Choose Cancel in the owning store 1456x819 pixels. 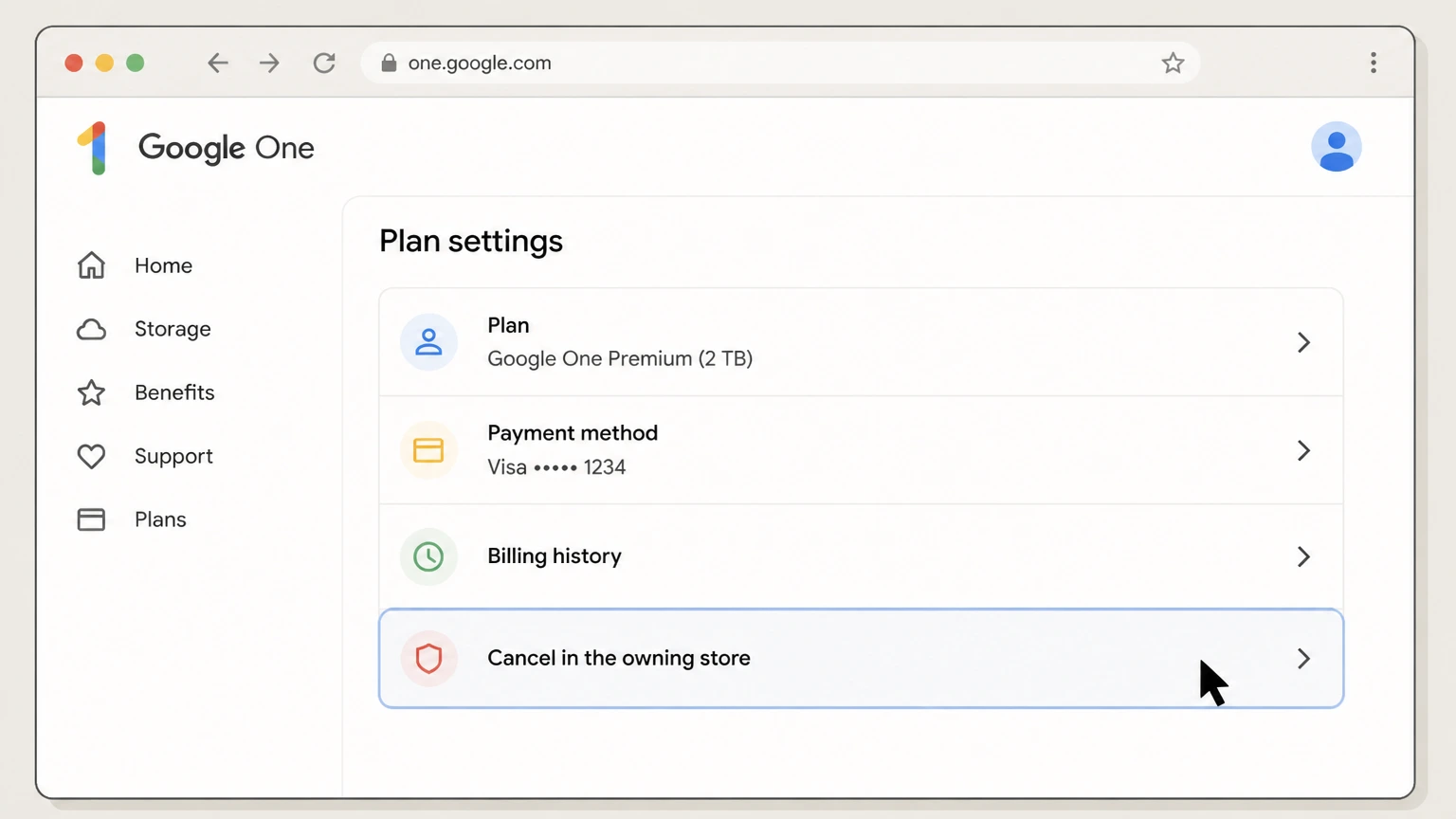pos(861,658)
